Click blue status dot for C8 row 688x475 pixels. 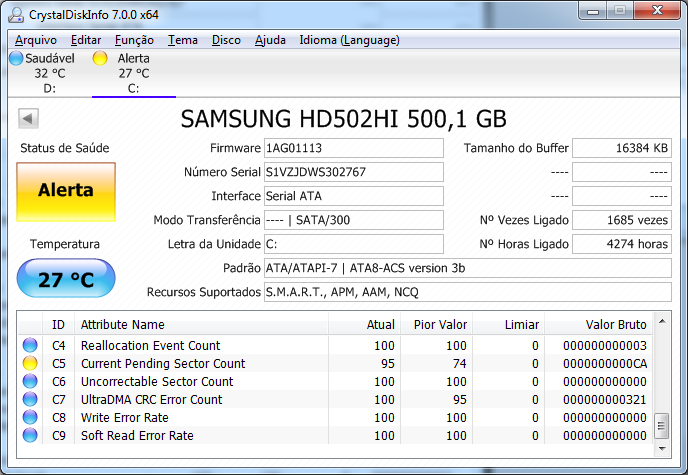coord(30,417)
